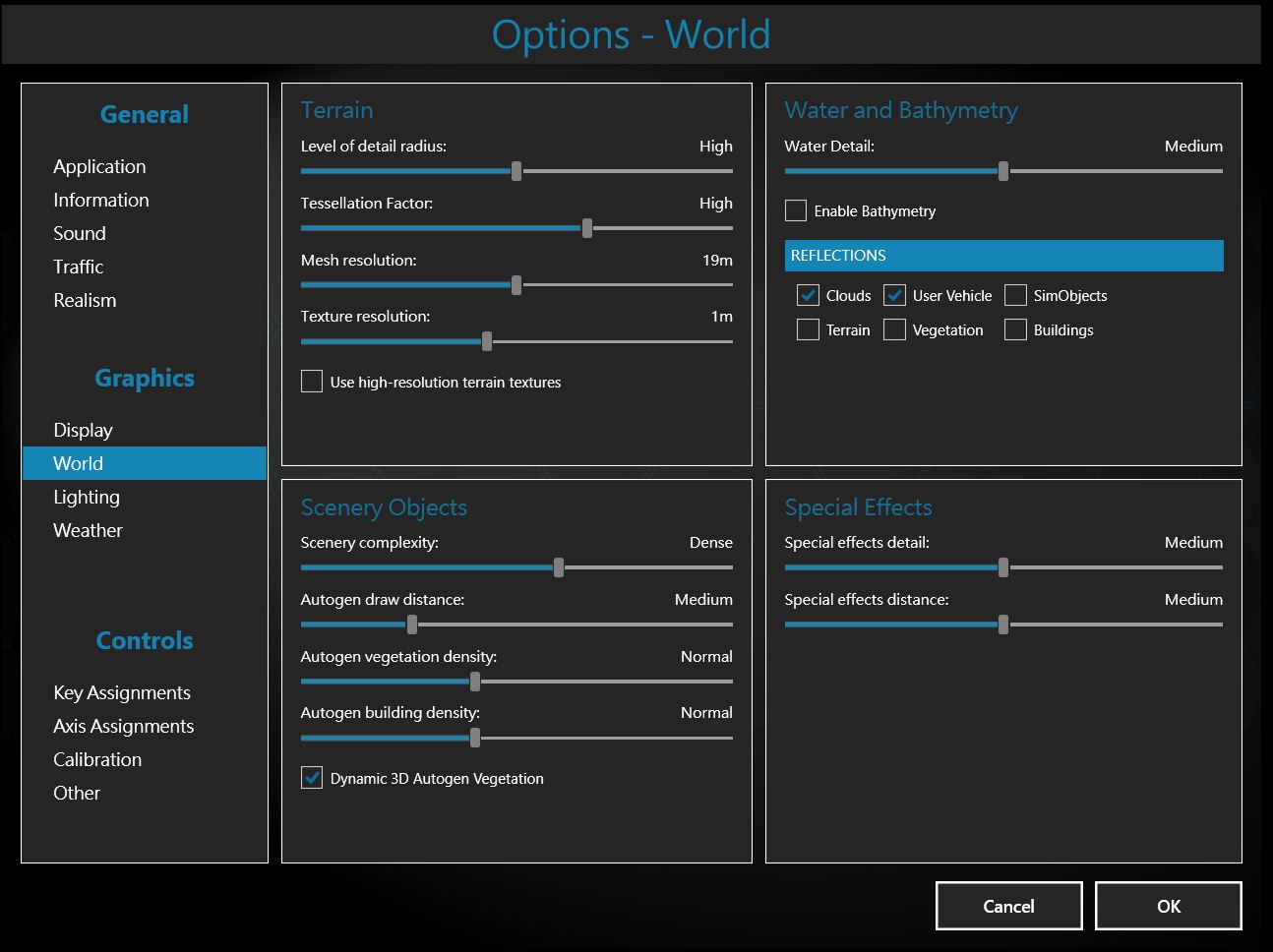Click the Scenery complexity slider thumb
The height and width of the screenshot is (952, 1273).
559,567
